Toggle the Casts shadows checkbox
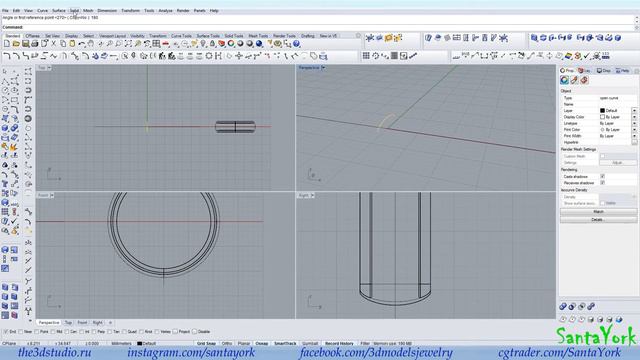This screenshot has height=360, width=640. (602, 176)
